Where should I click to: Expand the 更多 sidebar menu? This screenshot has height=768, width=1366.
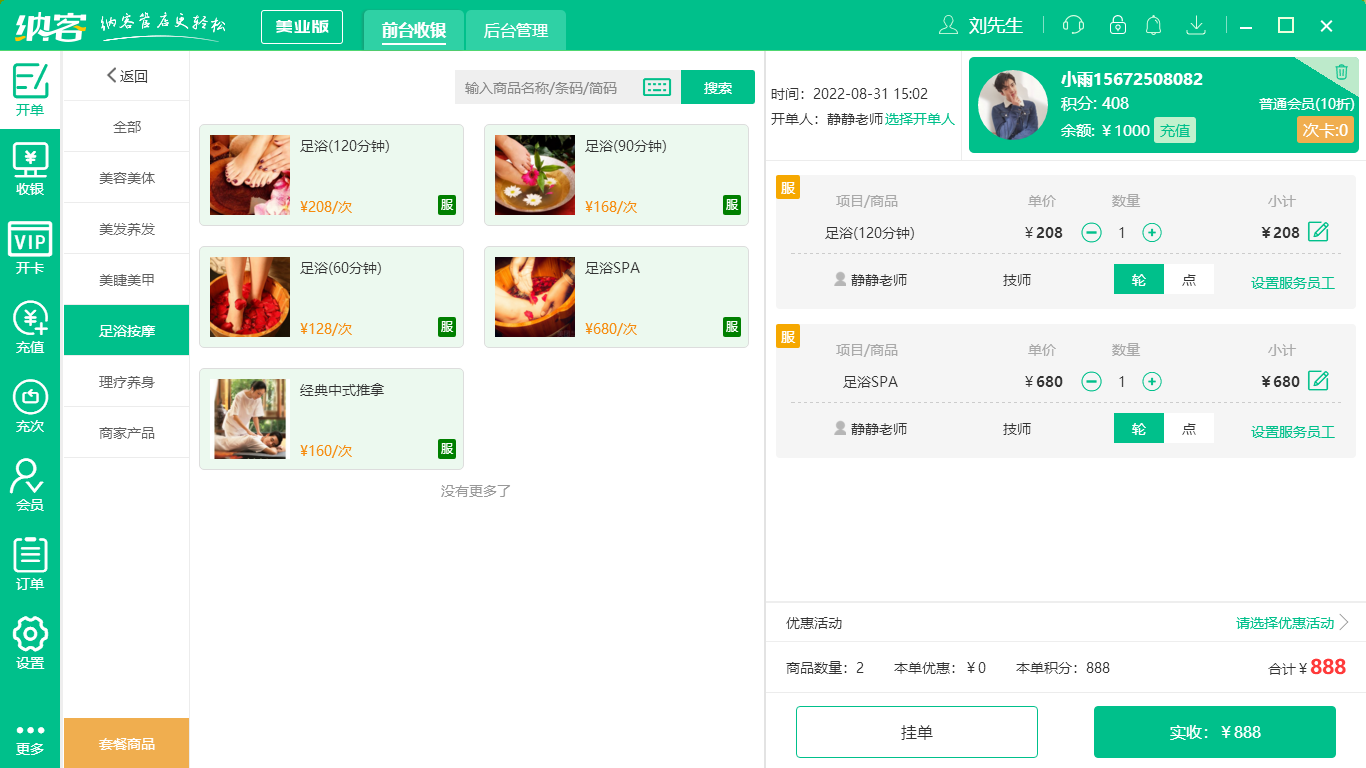point(30,738)
